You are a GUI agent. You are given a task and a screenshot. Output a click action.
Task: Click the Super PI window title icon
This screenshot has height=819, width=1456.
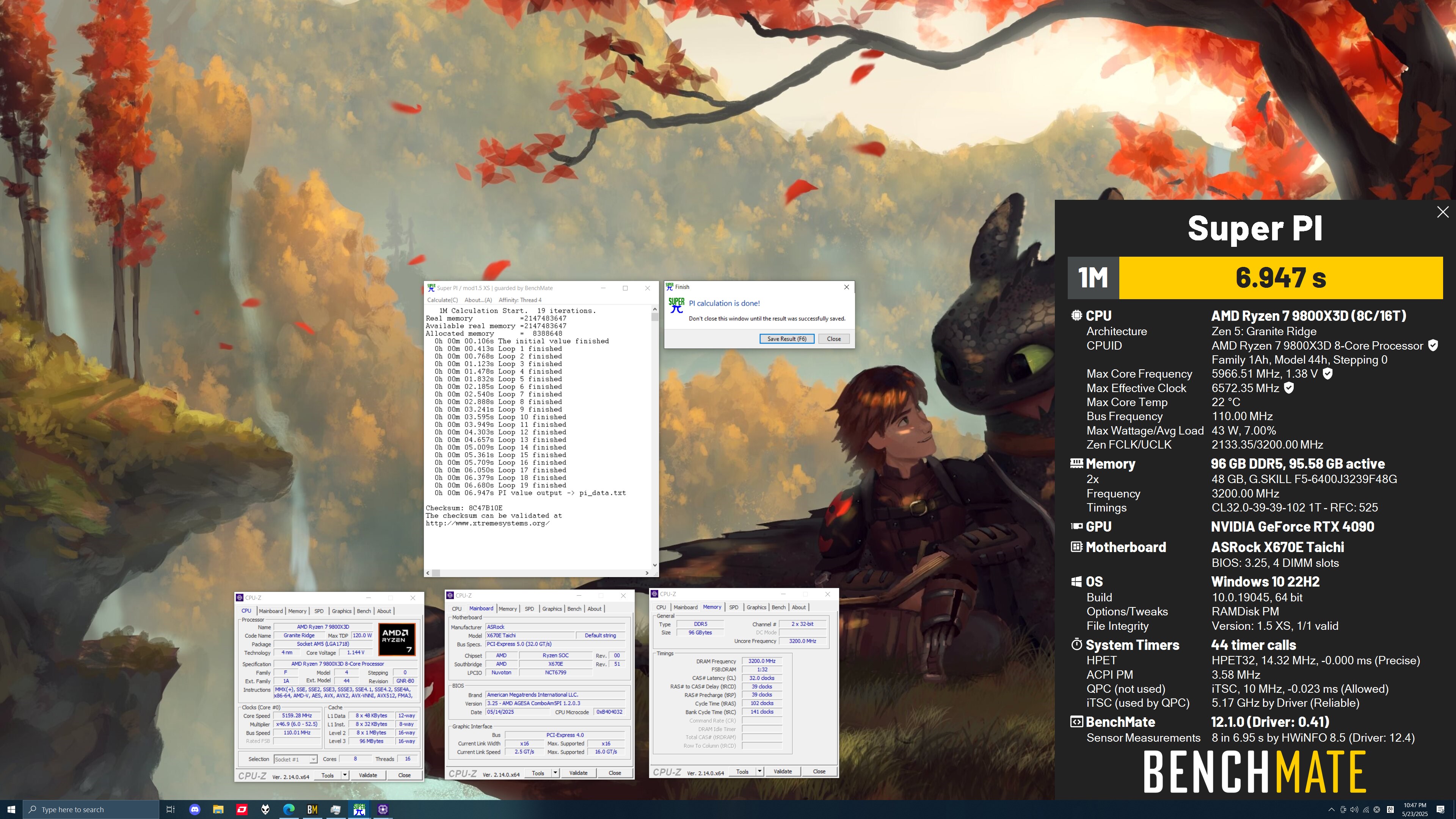[x=431, y=288]
